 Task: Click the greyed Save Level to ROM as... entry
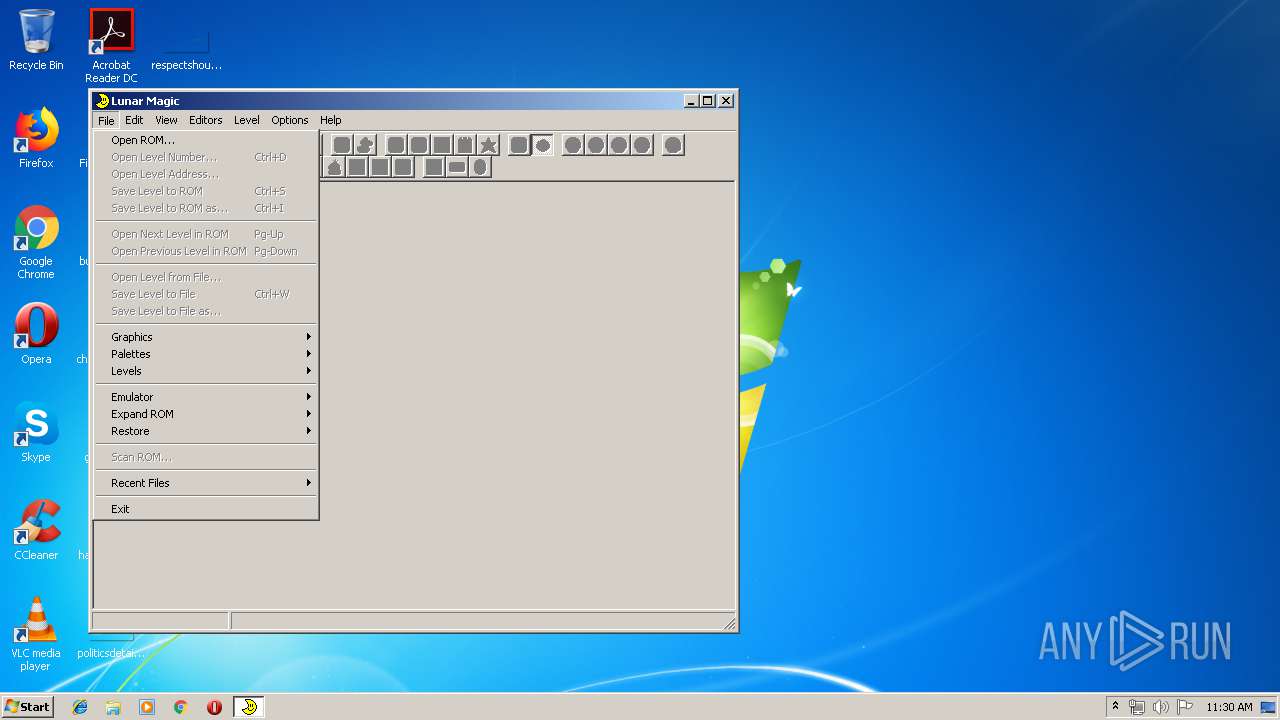click(206, 208)
